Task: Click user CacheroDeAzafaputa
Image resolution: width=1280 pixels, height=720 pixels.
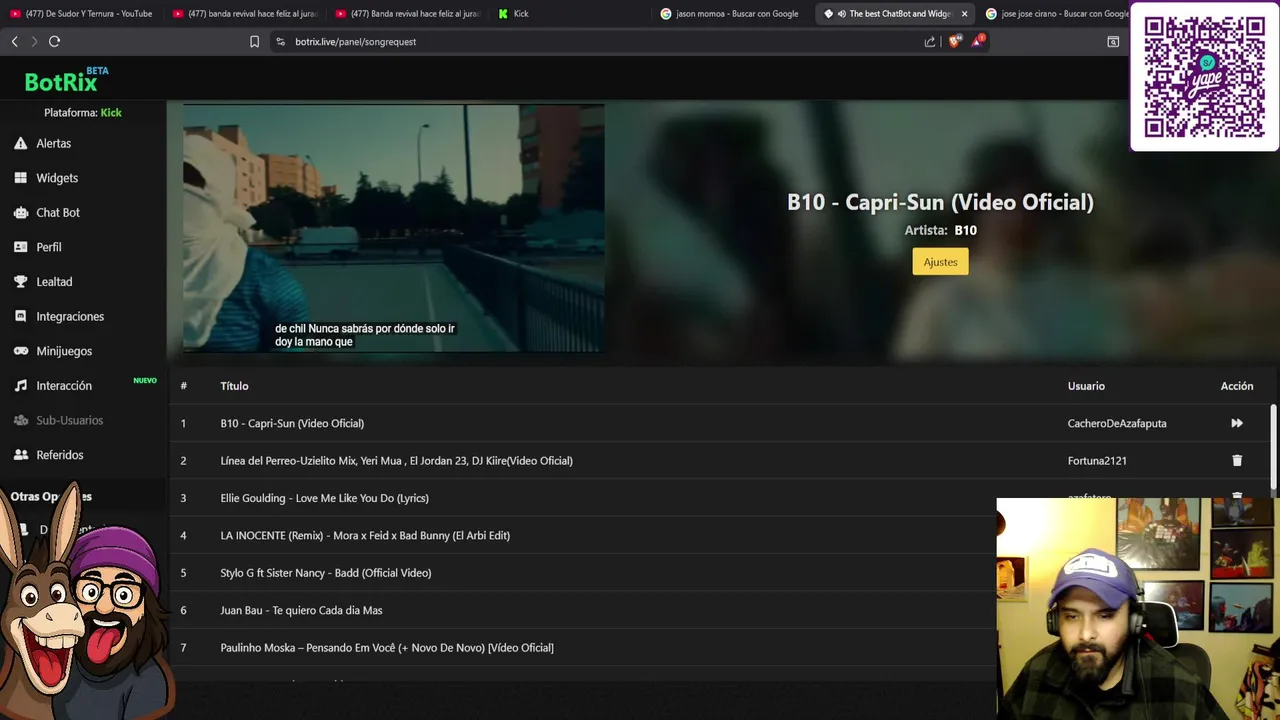Action: pyautogui.click(x=1117, y=423)
